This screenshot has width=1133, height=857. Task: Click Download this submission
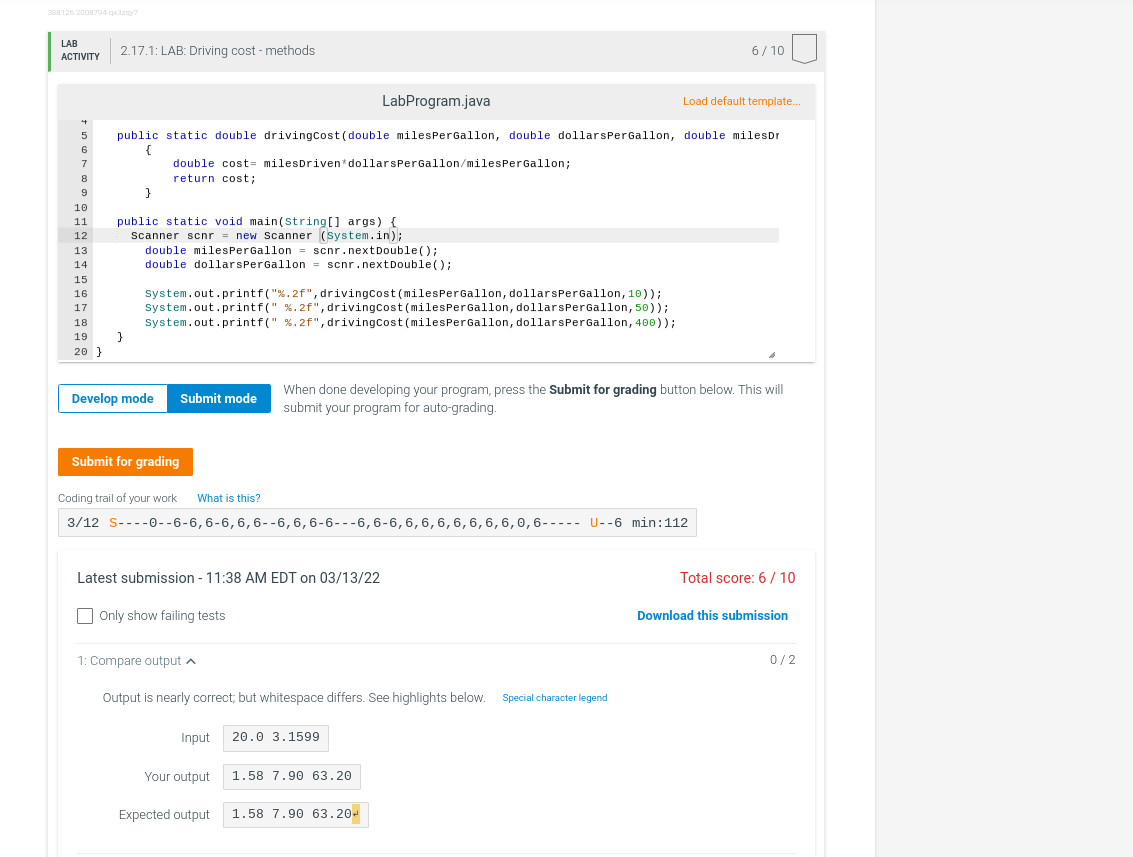tap(712, 615)
